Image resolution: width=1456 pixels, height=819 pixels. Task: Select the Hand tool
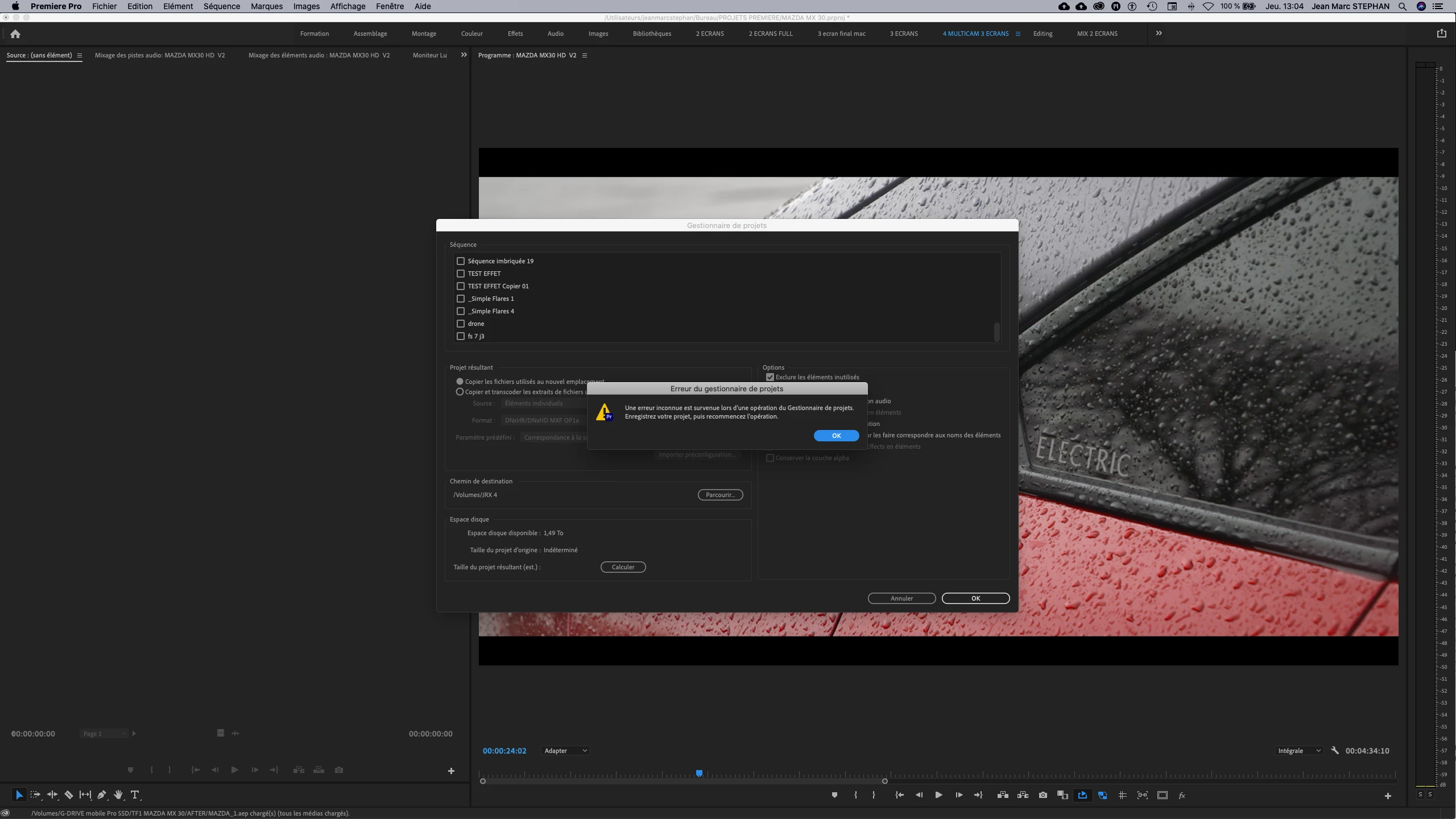pyautogui.click(x=118, y=795)
